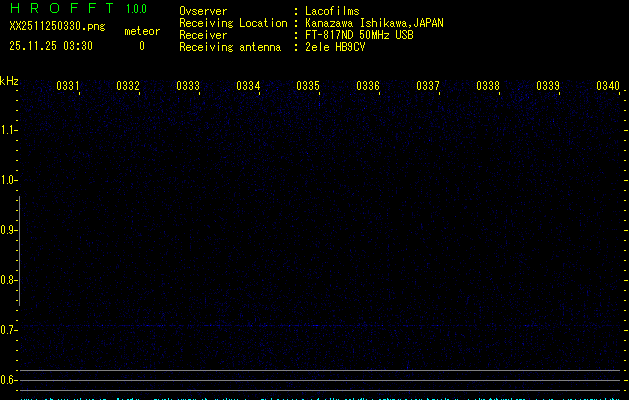Click the meteor count label
Image resolution: width=629 pixels, height=400 pixels.
(x=142, y=31)
